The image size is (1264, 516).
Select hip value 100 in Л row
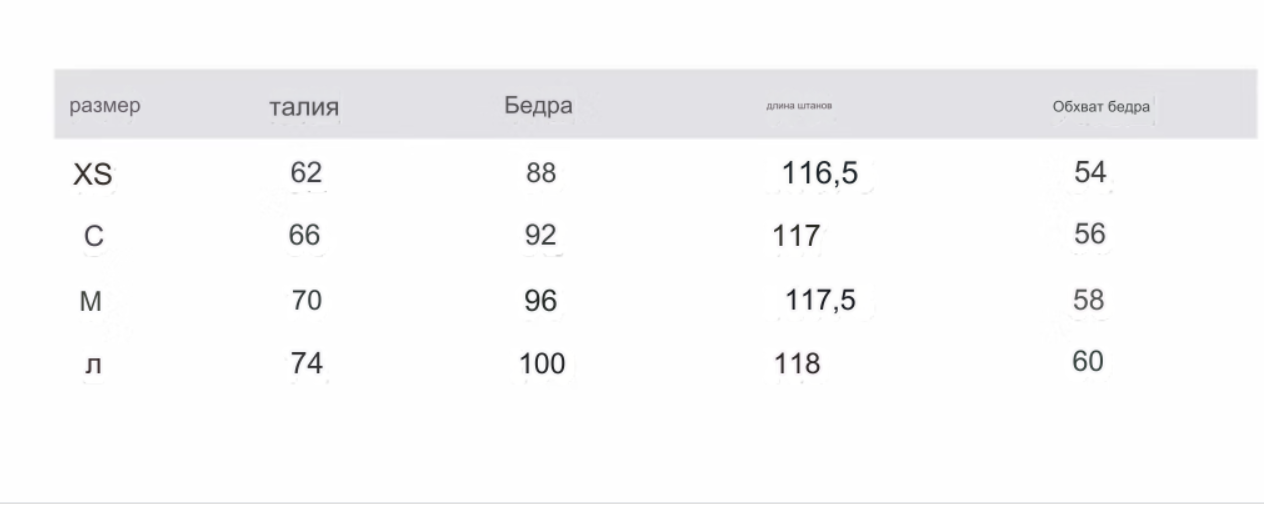pyautogui.click(x=542, y=364)
